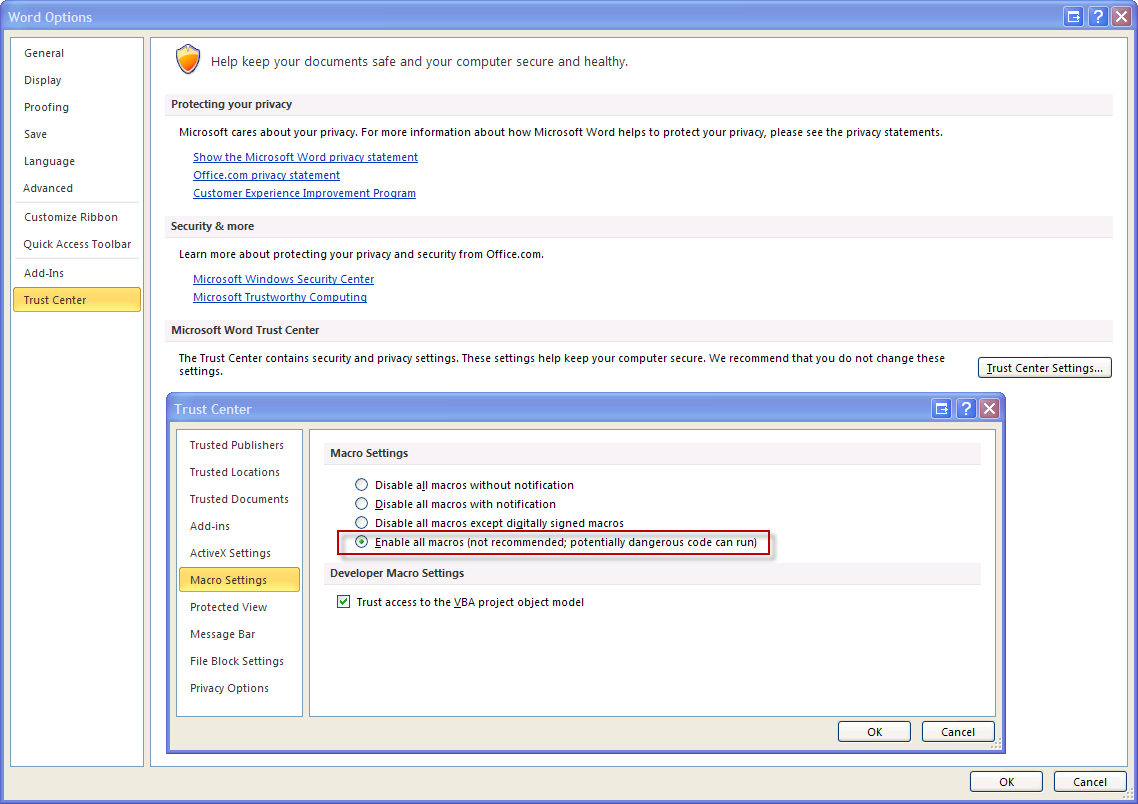This screenshot has height=804, width=1138.
Task: Open the Office.com privacy statement link
Action: pyautogui.click(x=266, y=174)
